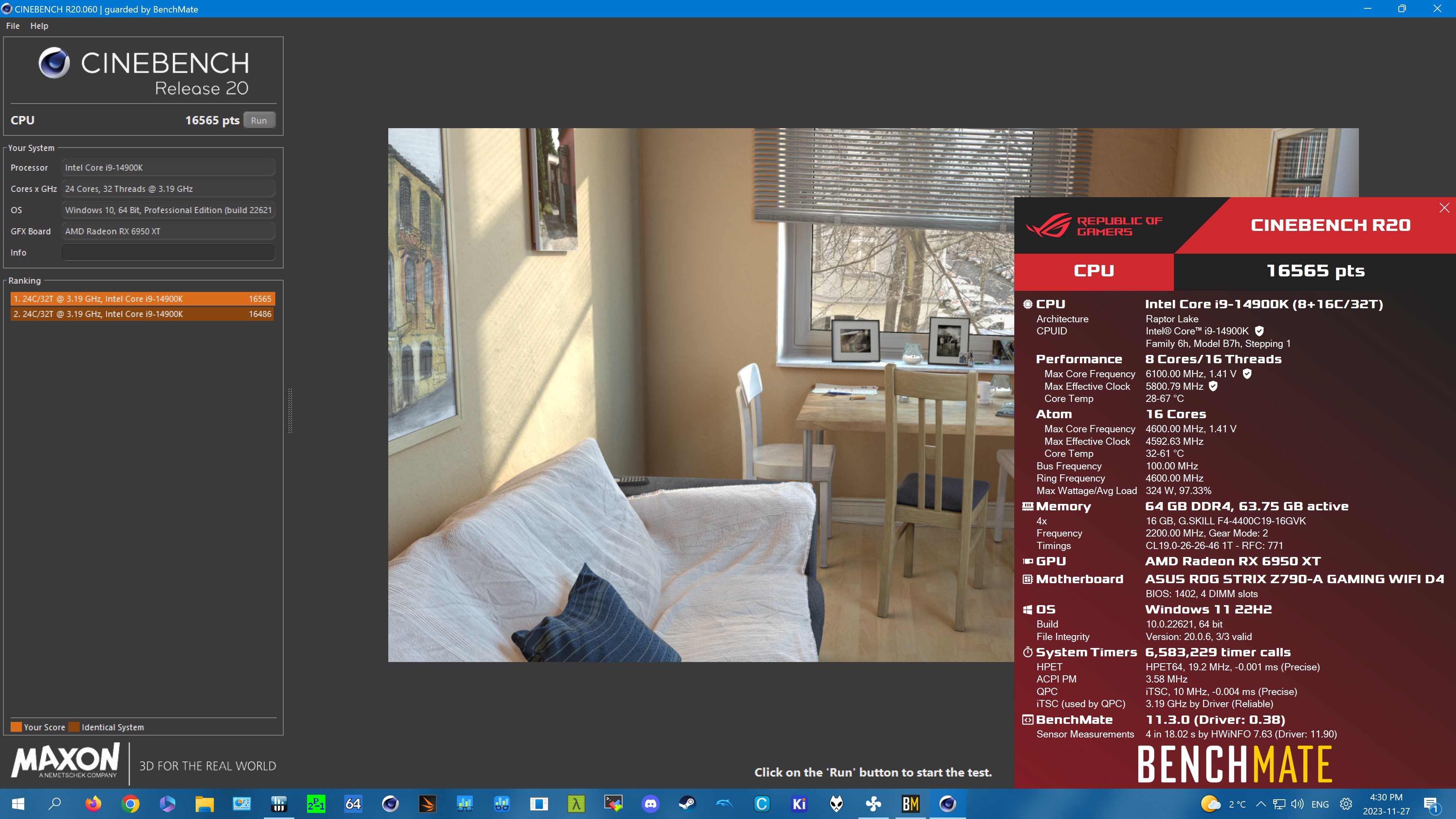Open the Dolphin emulator taskbar icon

point(725,804)
